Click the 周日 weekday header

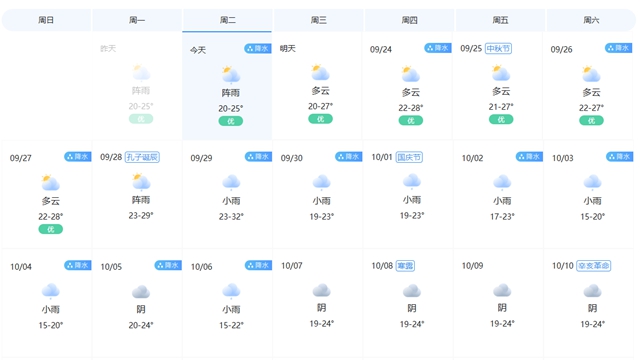[46, 20]
